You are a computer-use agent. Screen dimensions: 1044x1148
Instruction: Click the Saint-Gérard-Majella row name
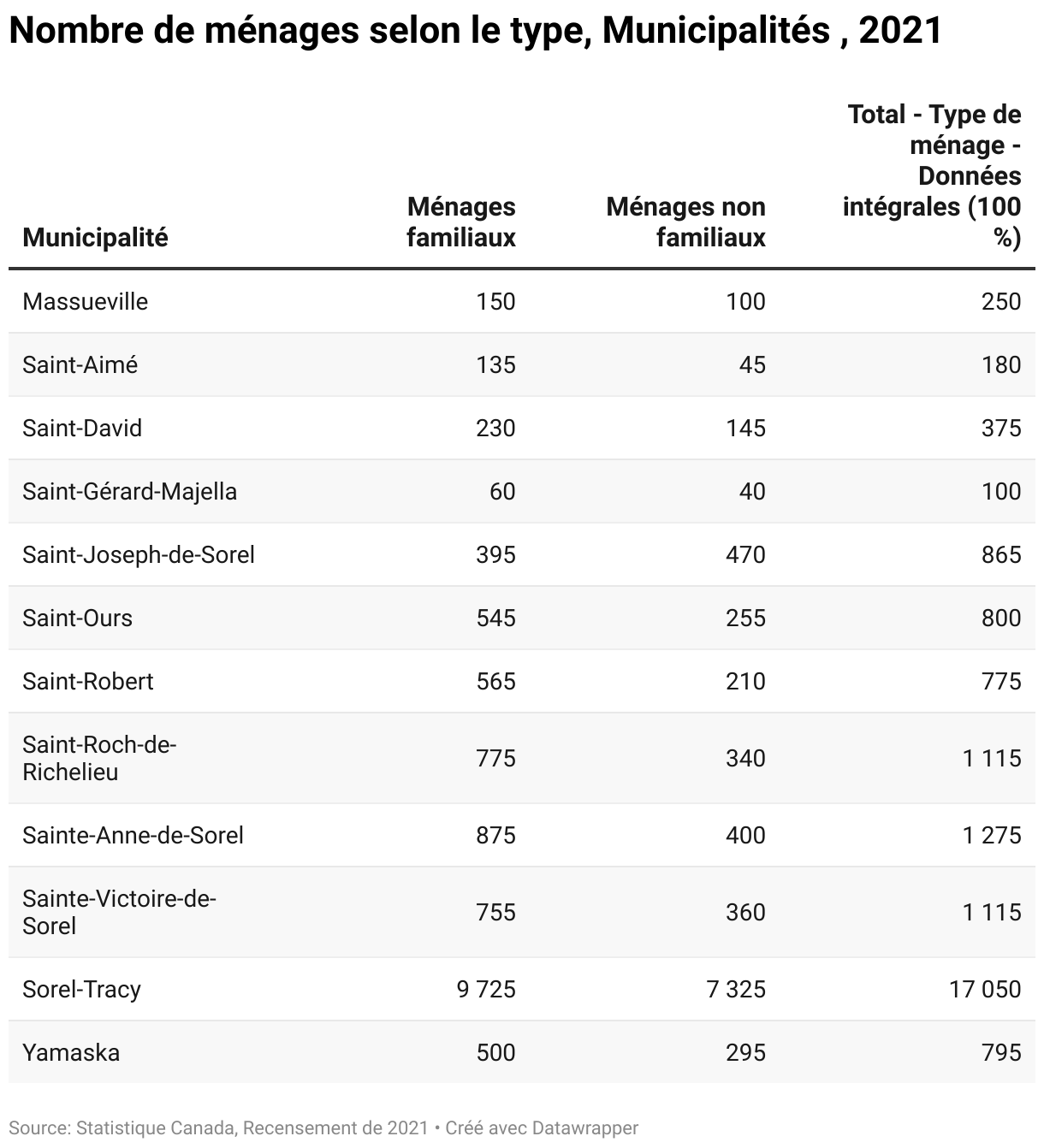point(130,491)
